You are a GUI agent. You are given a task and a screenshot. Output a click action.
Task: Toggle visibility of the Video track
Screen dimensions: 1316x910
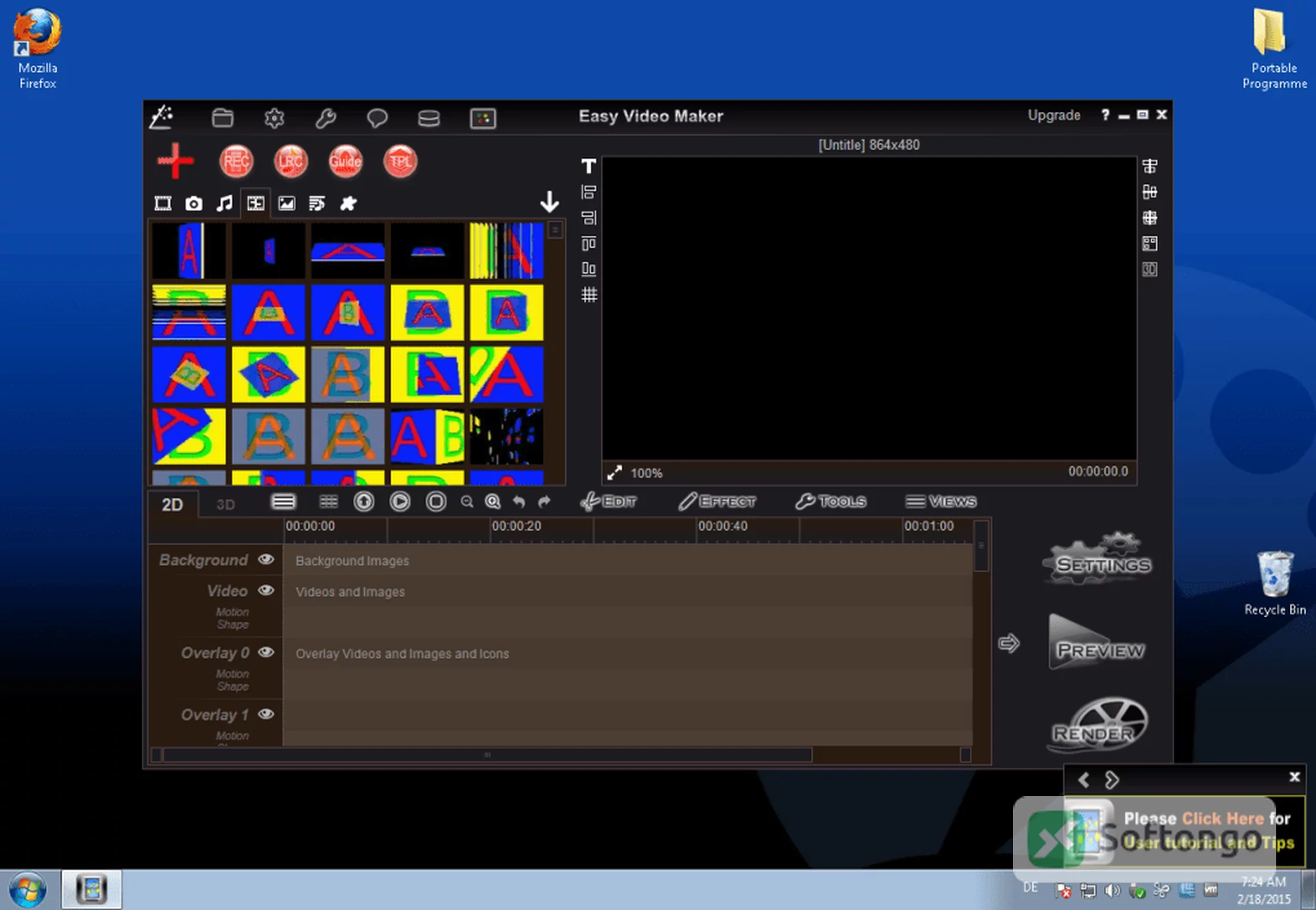pyautogui.click(x=267, y=590)
